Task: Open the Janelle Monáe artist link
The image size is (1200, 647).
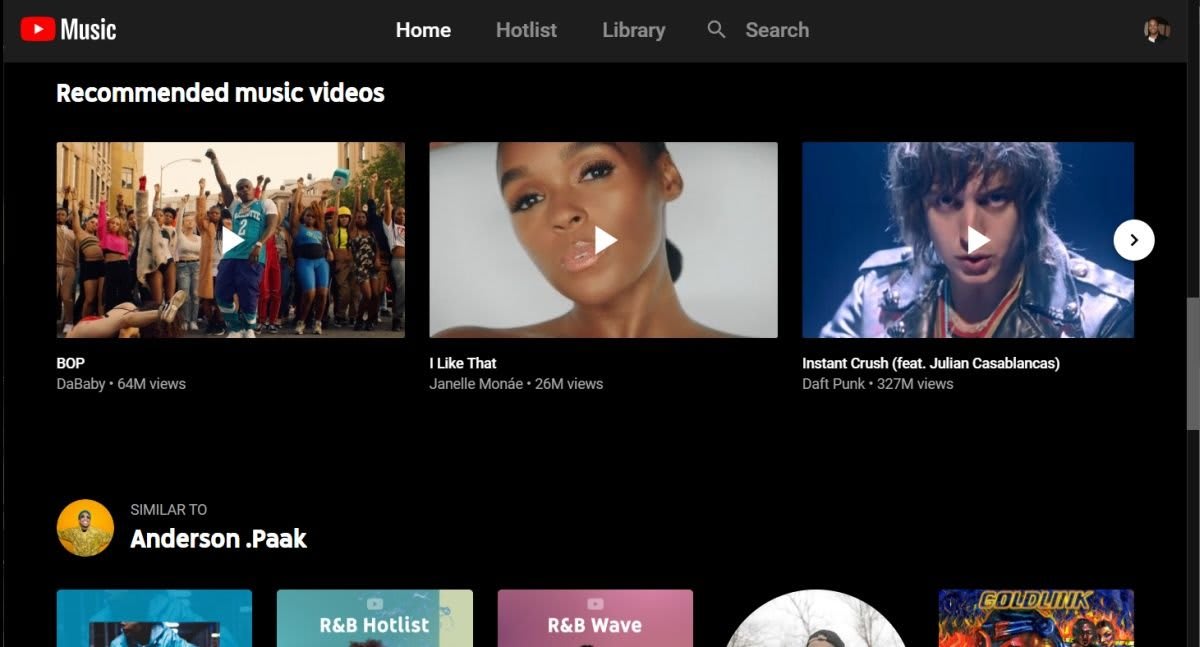Action: pos(476,384)
